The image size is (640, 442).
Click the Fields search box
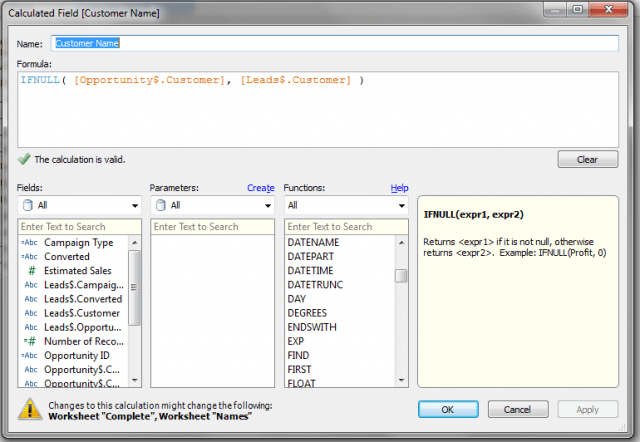pos(80,227)
